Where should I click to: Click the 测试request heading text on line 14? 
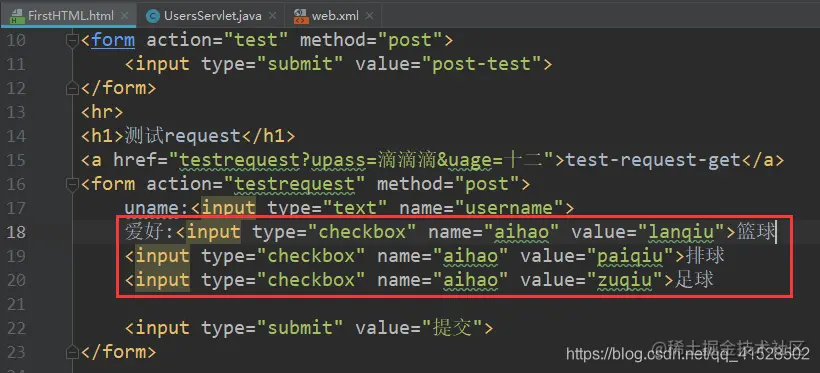coord(182,136)
